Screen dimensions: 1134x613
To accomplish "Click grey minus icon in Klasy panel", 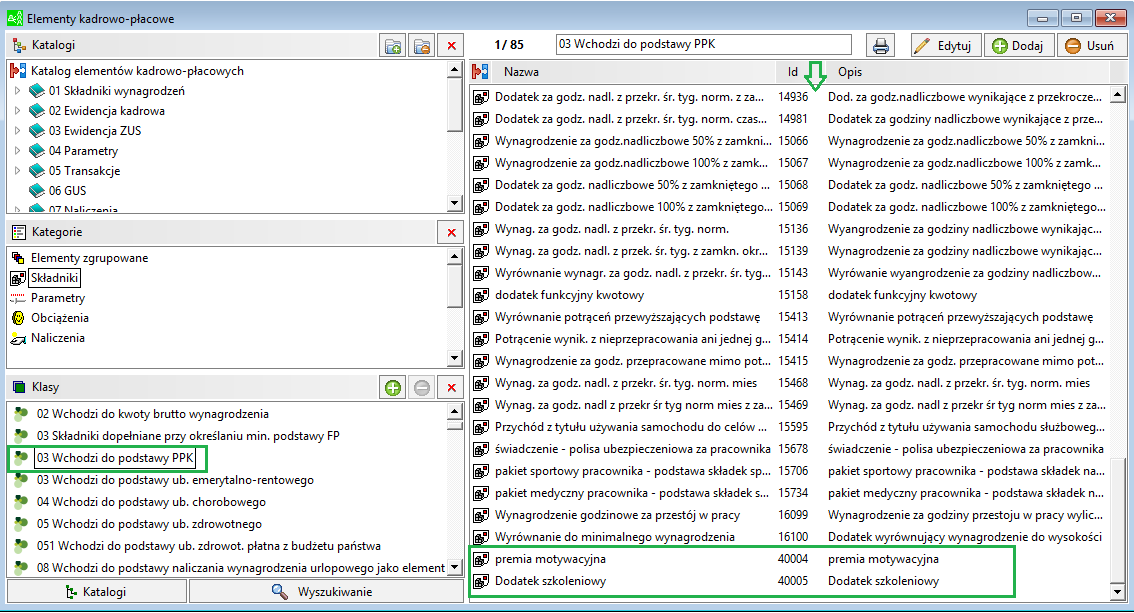I will 422,388.
